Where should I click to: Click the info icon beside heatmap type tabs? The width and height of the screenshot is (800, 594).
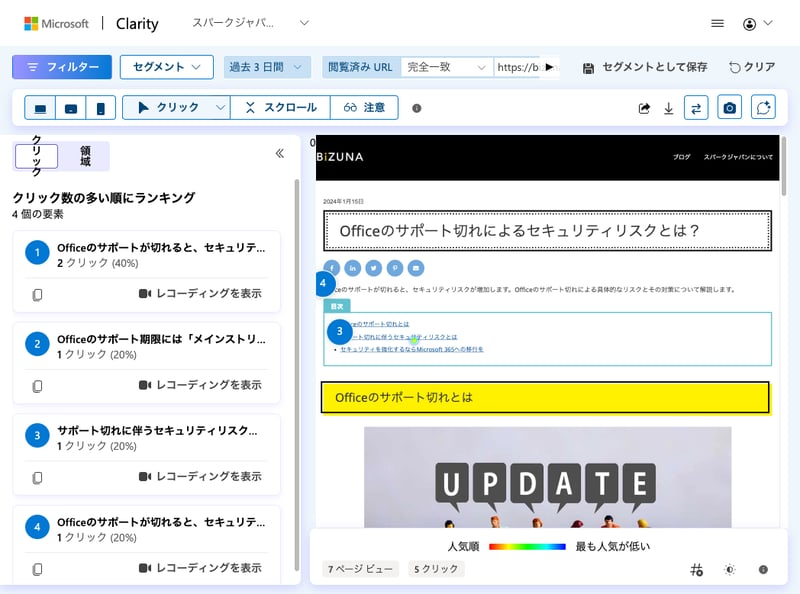point(417,108)
